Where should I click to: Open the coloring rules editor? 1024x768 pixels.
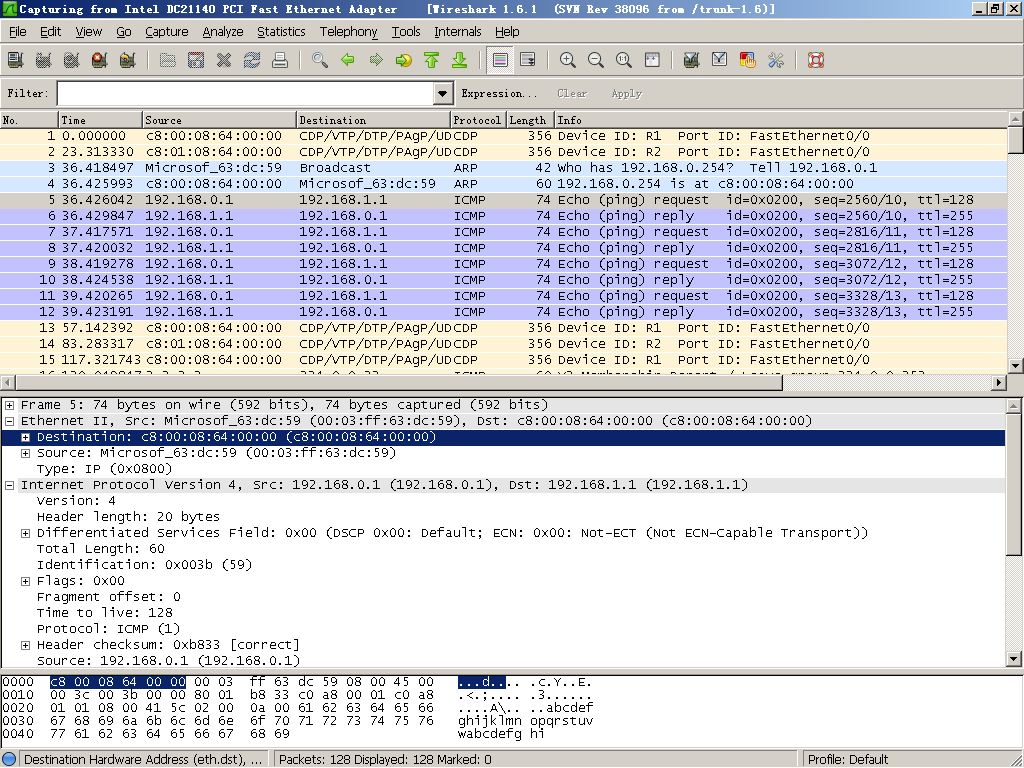pyautogui.click(x=748, y=60)
